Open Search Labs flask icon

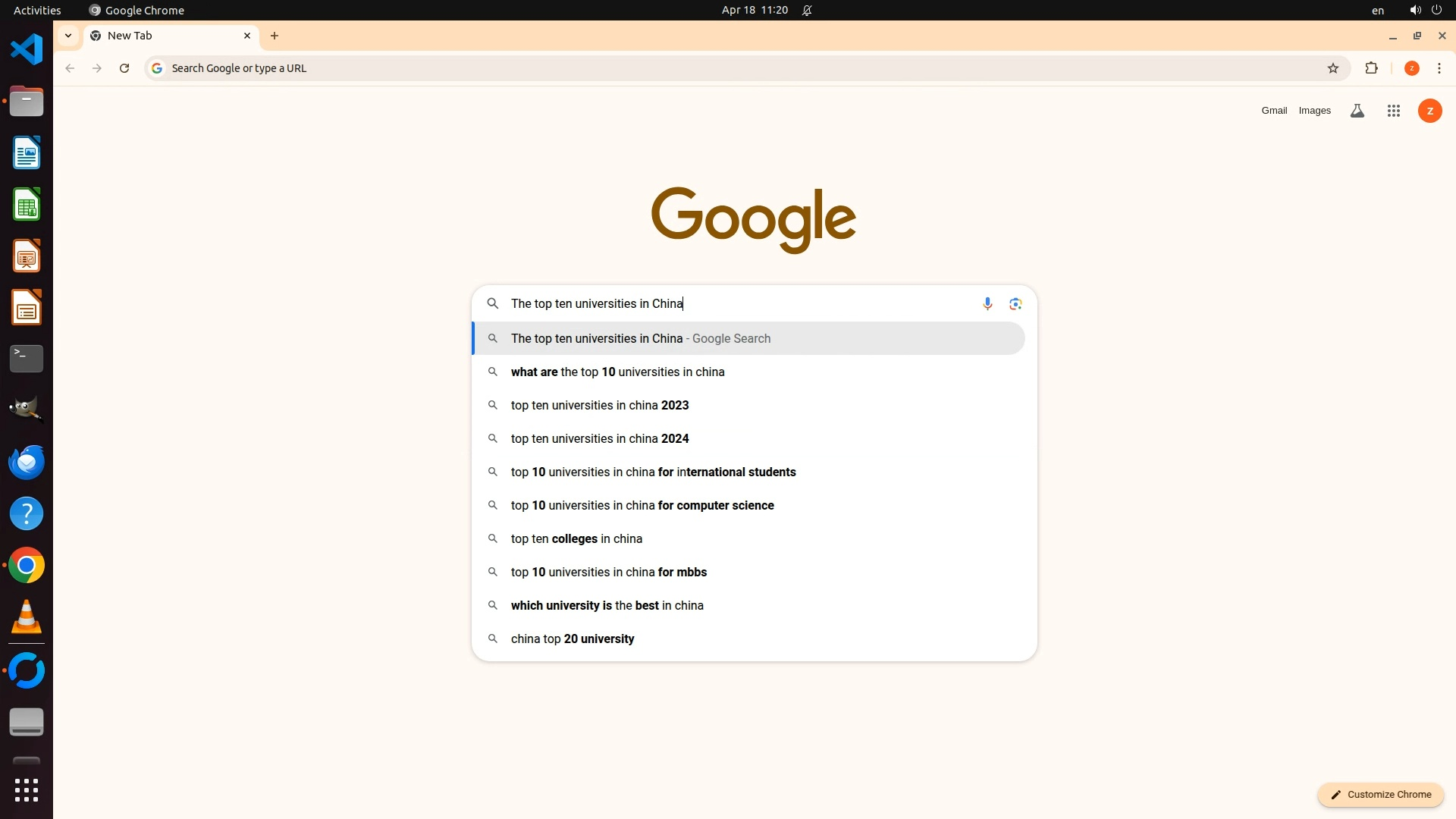[x=1357, y=111]
